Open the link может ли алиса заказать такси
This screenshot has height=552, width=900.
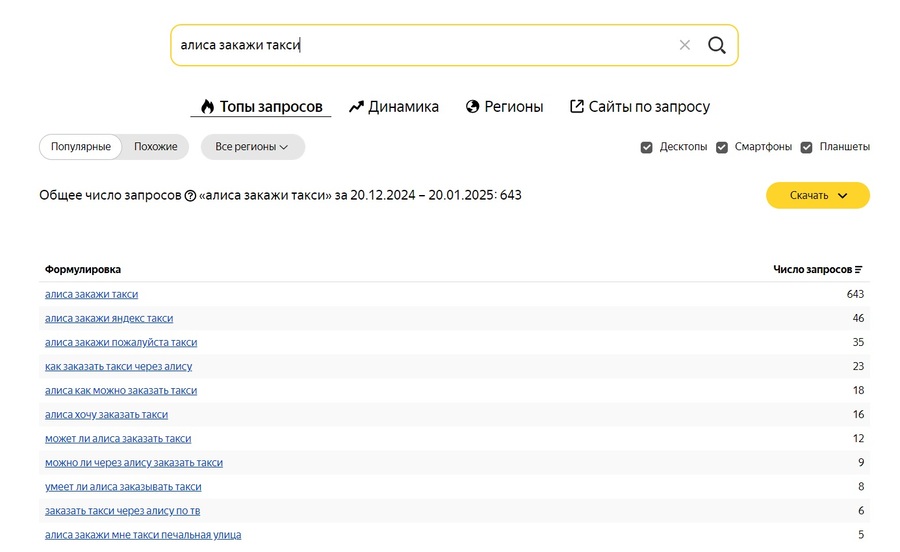(x=118, y=439)
